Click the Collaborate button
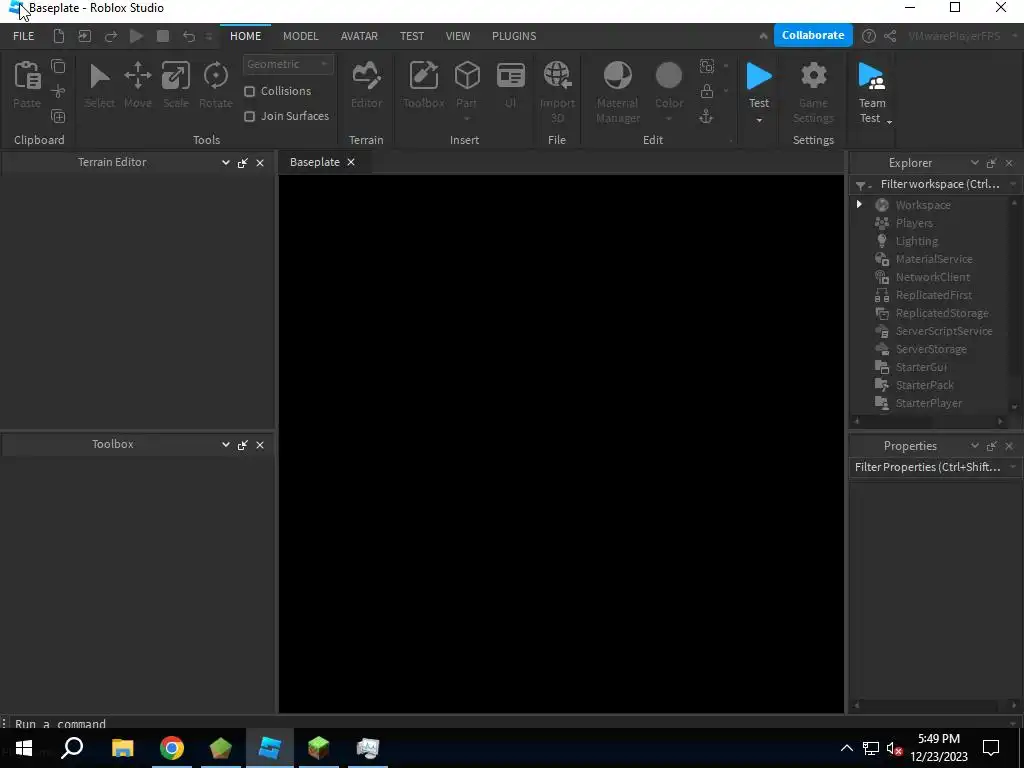 (813, 35)
